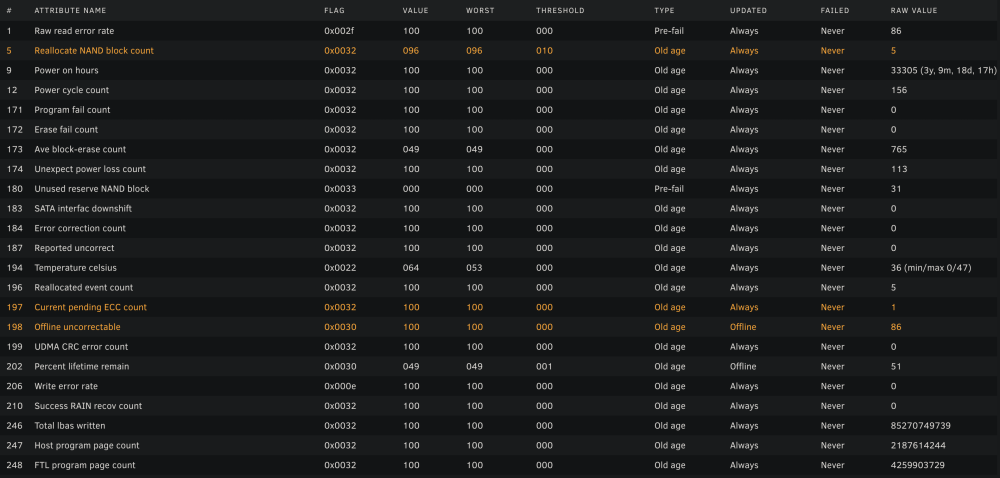1000x478 pixels.
Task: Click raw value 156
Action: pyautogui.click(x=899, y=90)
